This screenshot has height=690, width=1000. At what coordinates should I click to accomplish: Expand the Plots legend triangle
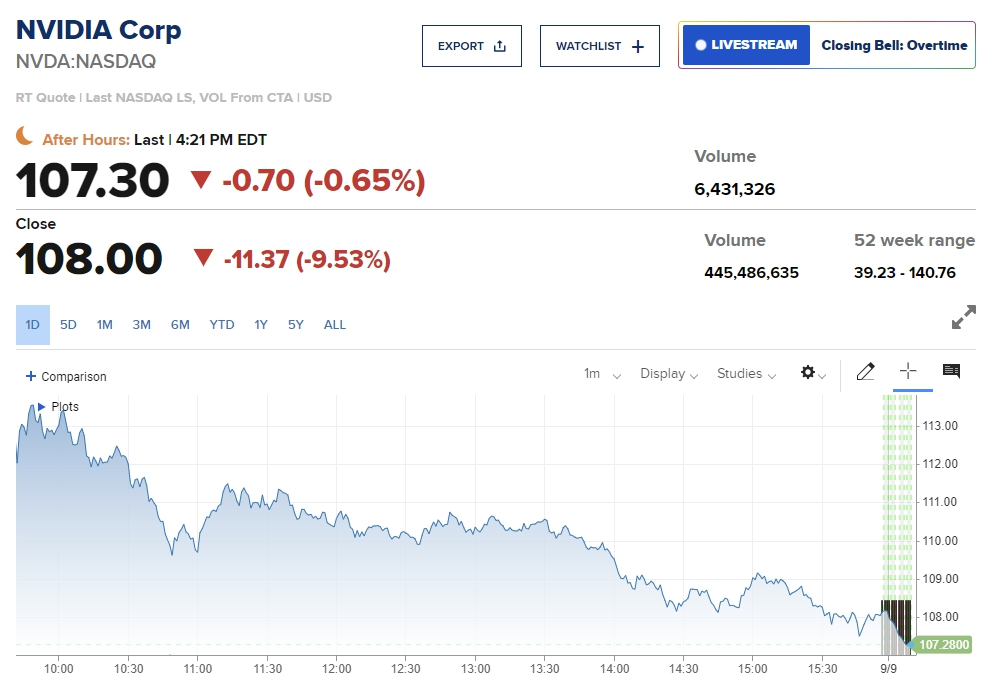41,407
